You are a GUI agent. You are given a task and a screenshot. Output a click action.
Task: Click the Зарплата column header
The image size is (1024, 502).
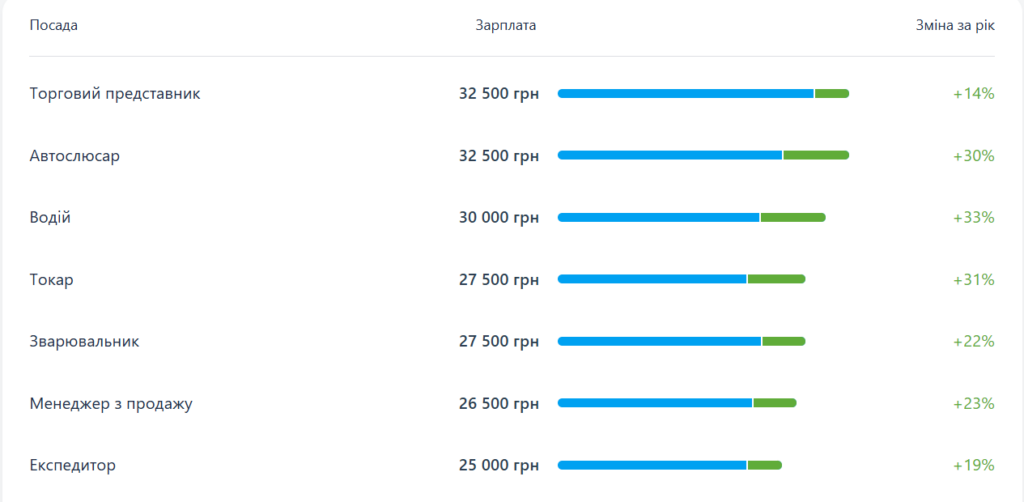[x=506, y=25]
